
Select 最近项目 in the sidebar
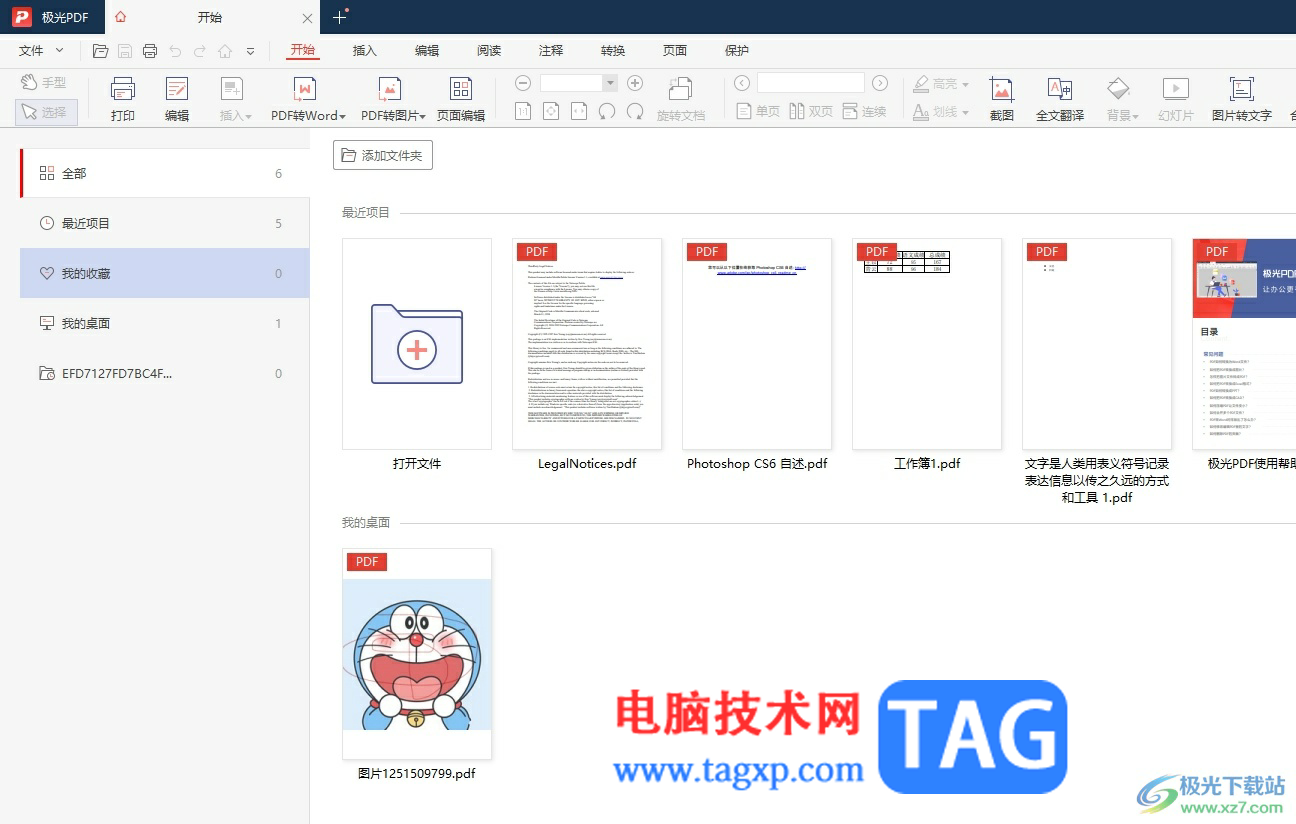click(x=165, y=223)
